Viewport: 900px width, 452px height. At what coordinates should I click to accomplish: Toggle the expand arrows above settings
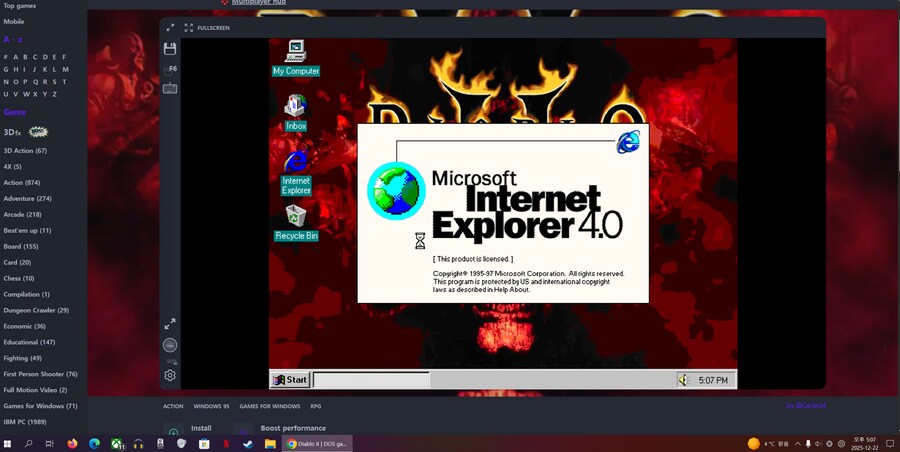[170, 324]
